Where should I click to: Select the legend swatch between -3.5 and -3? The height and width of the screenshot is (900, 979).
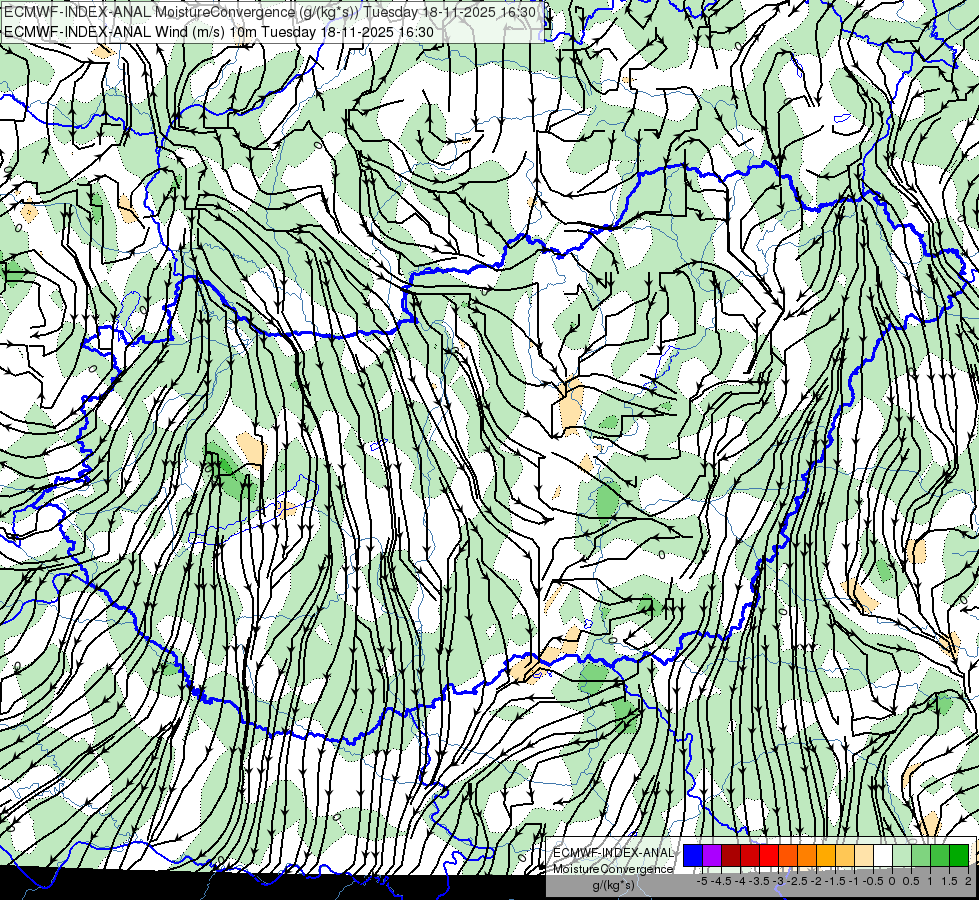tap(769, 855)
